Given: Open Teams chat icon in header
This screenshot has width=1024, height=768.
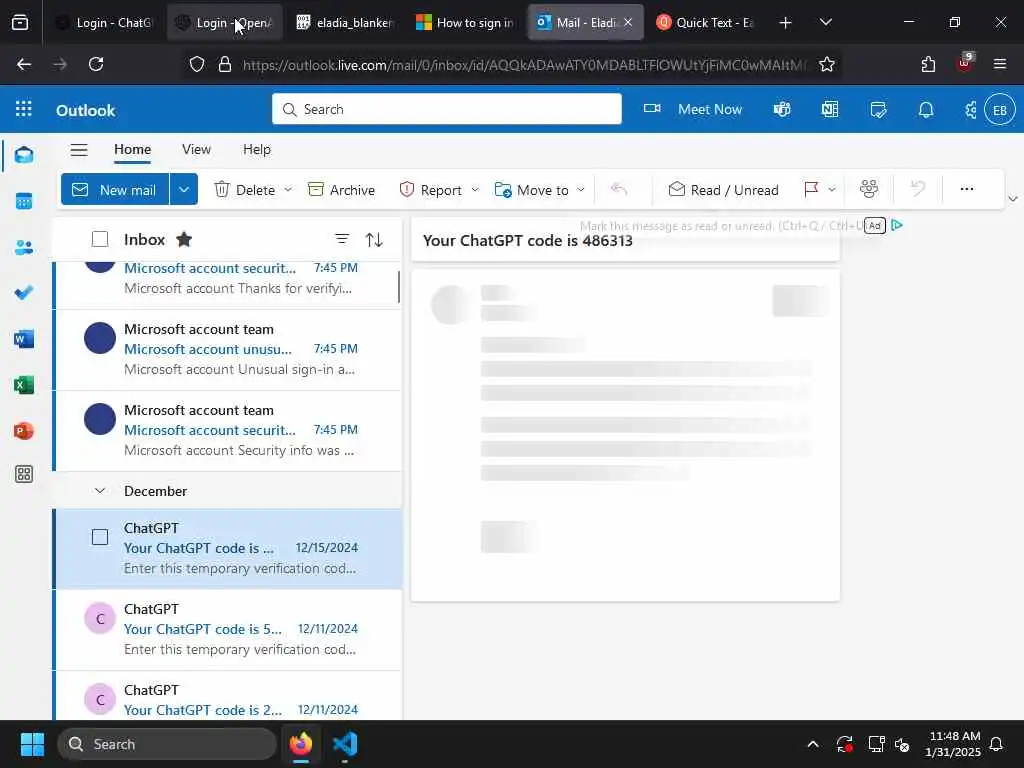Looking at the screenshot, I should [782, 109].
